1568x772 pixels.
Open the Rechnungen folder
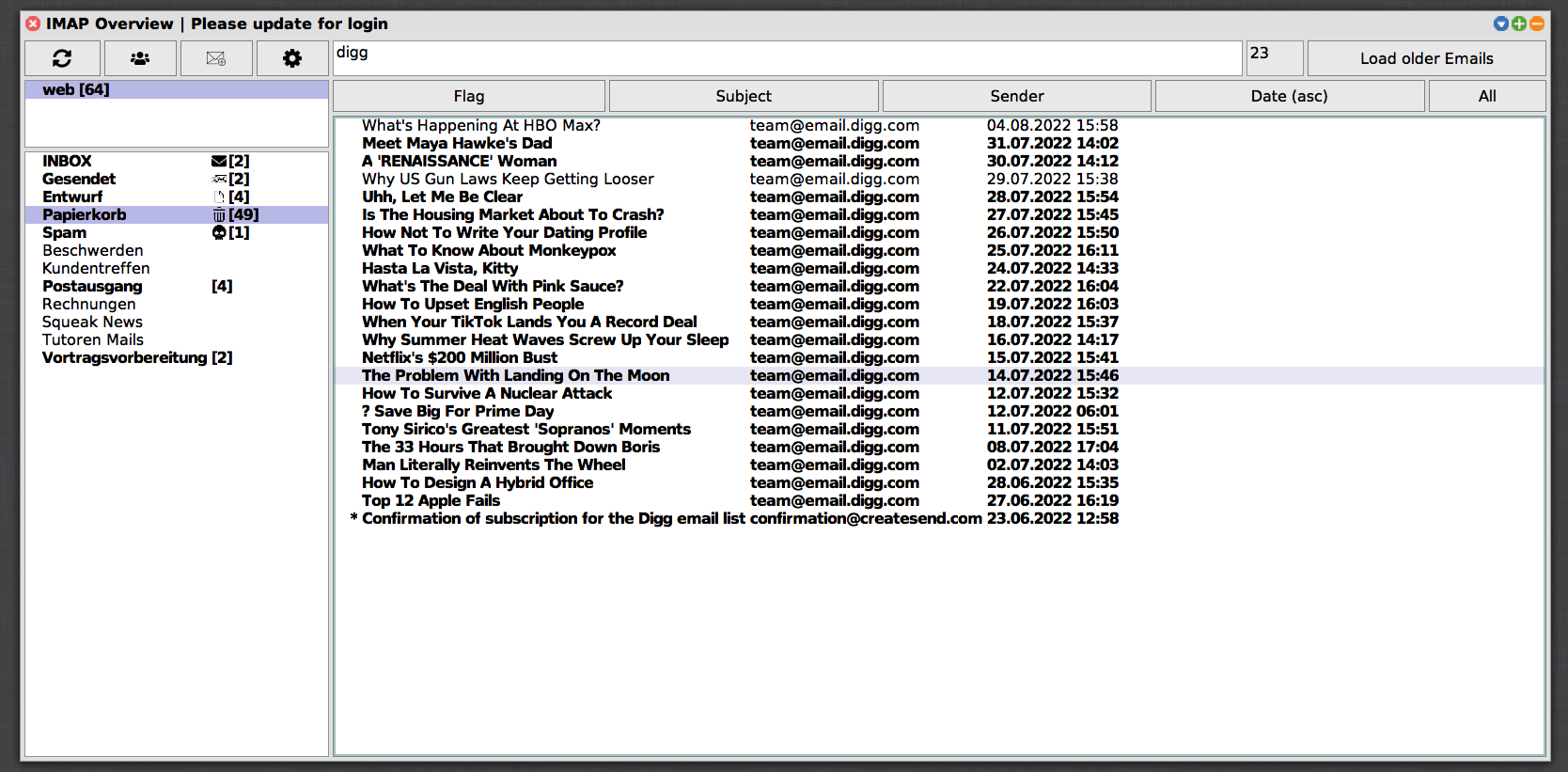(177, 305)
